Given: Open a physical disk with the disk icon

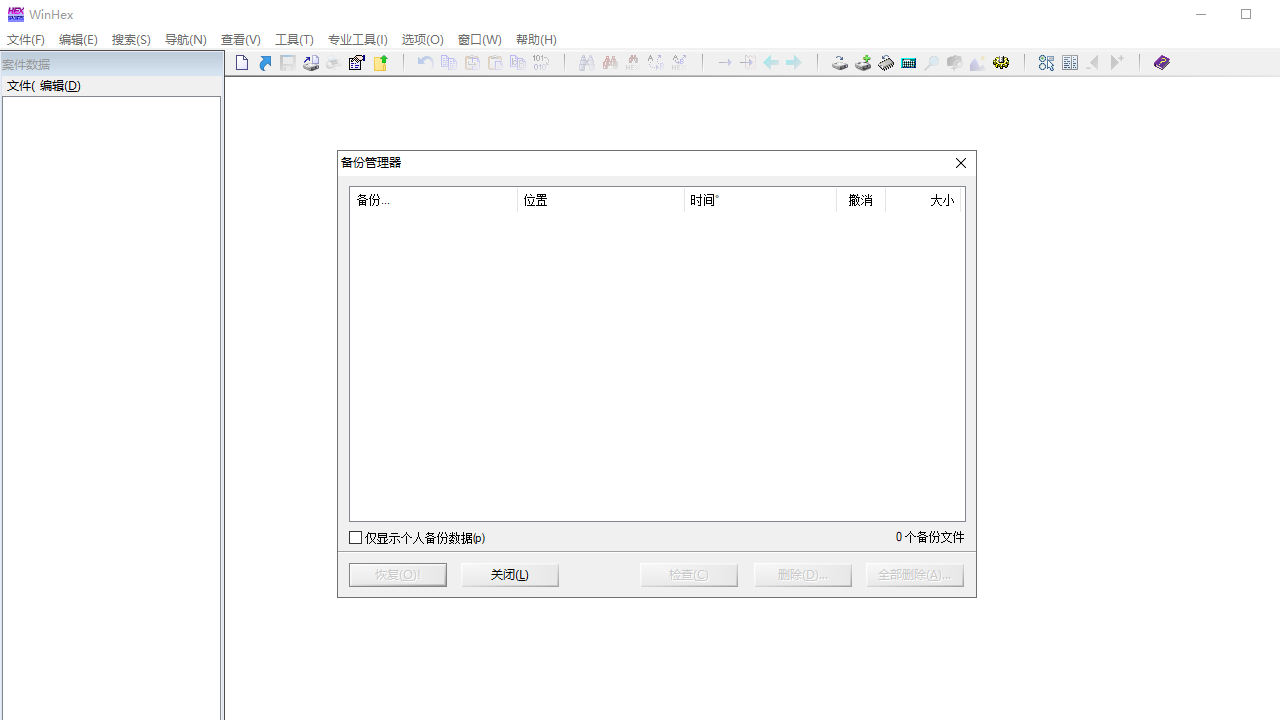Looking at the screenshot, I should (840, 62).
